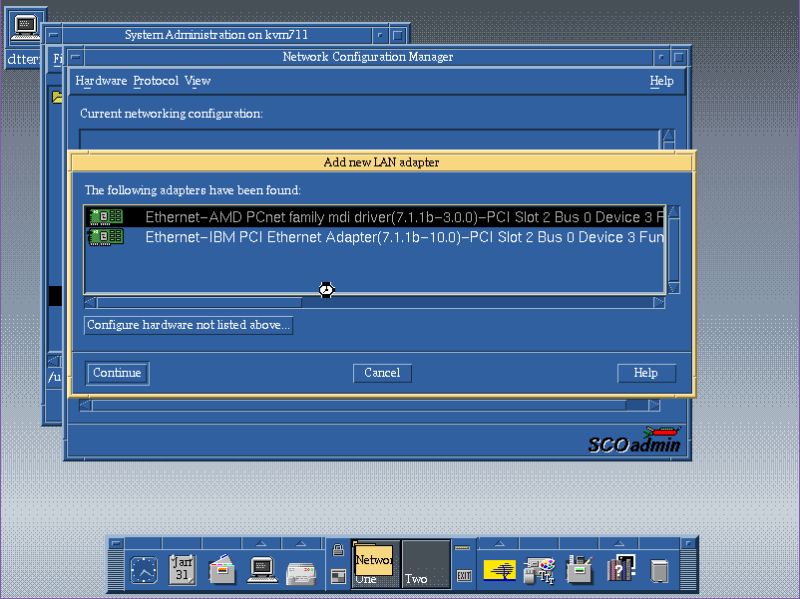Launch the terminal from the front panel
This screenshot has width=800, height=599.
(261, 568)
